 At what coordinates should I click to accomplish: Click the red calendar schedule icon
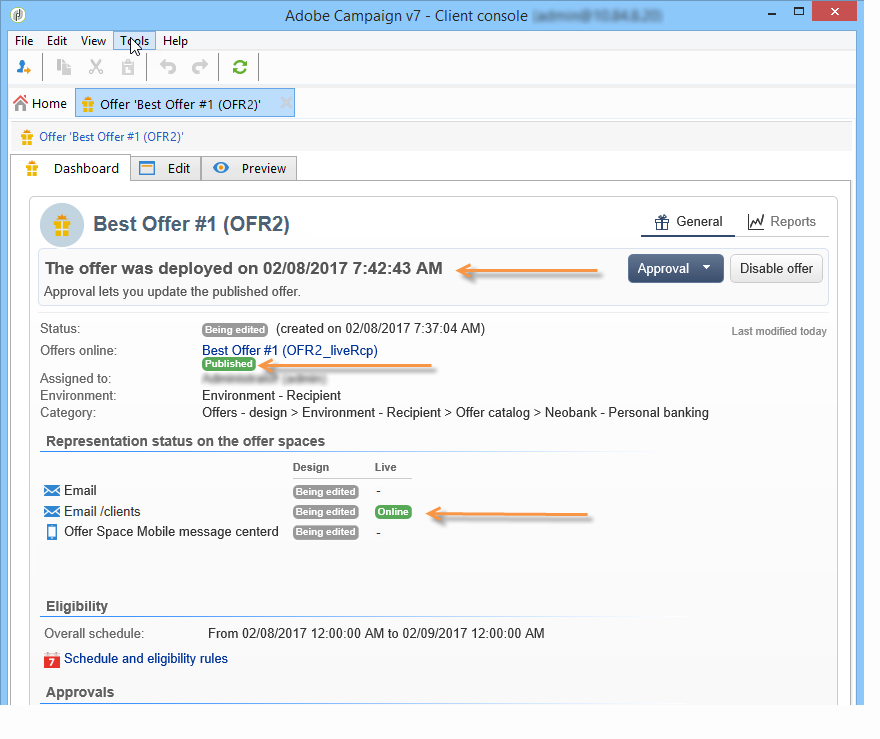52,660
